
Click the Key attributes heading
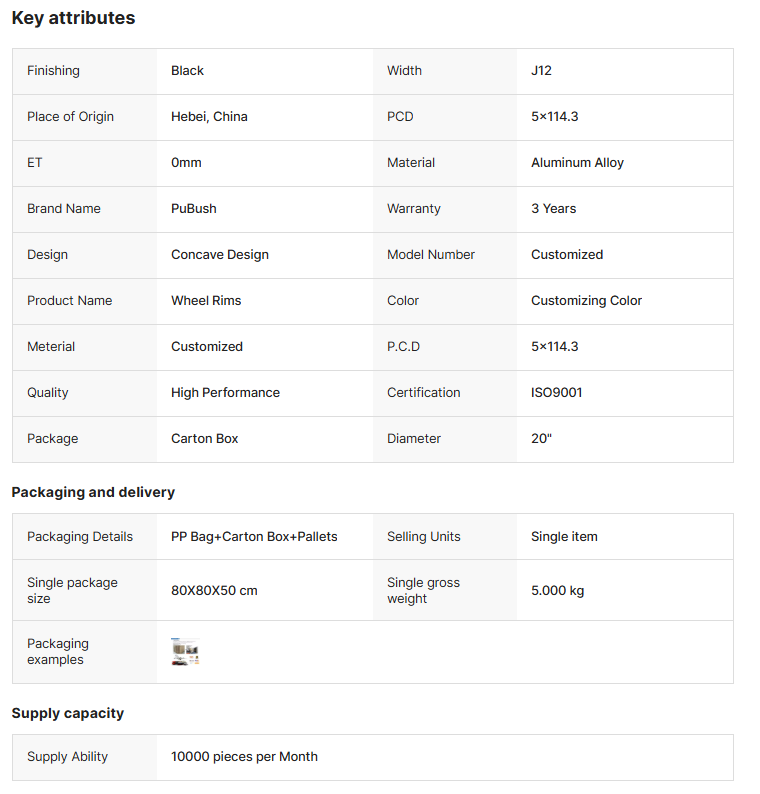coord(73,18)
